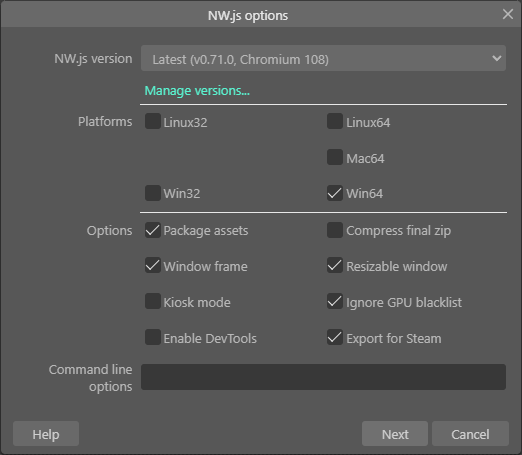Uncheck the Win64 platform checkbox
This screenshot has height=455, width=522.
coord(335,193)
